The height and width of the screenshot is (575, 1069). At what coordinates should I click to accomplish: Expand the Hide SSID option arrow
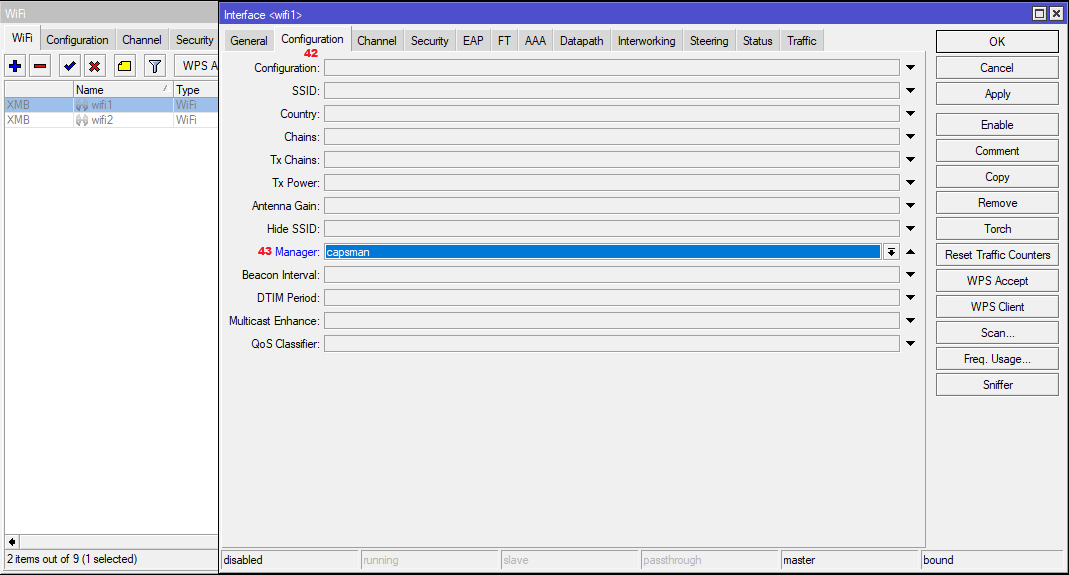[x=910, y=229]
